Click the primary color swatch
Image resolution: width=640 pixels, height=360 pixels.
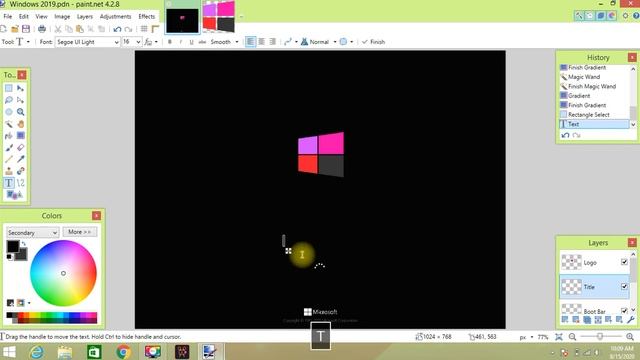point(12,246)
